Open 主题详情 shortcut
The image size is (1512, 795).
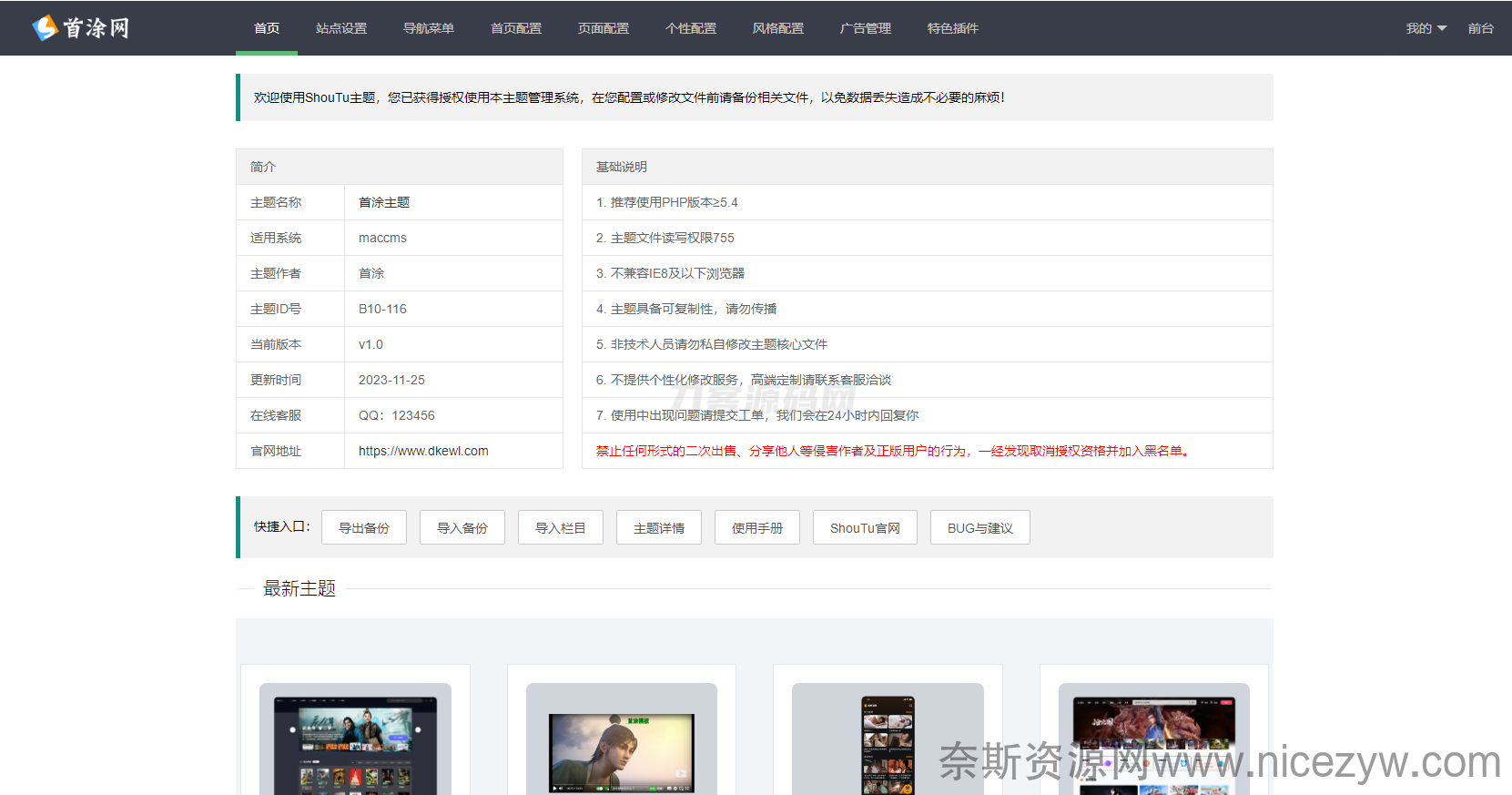[x=659, y=527]
